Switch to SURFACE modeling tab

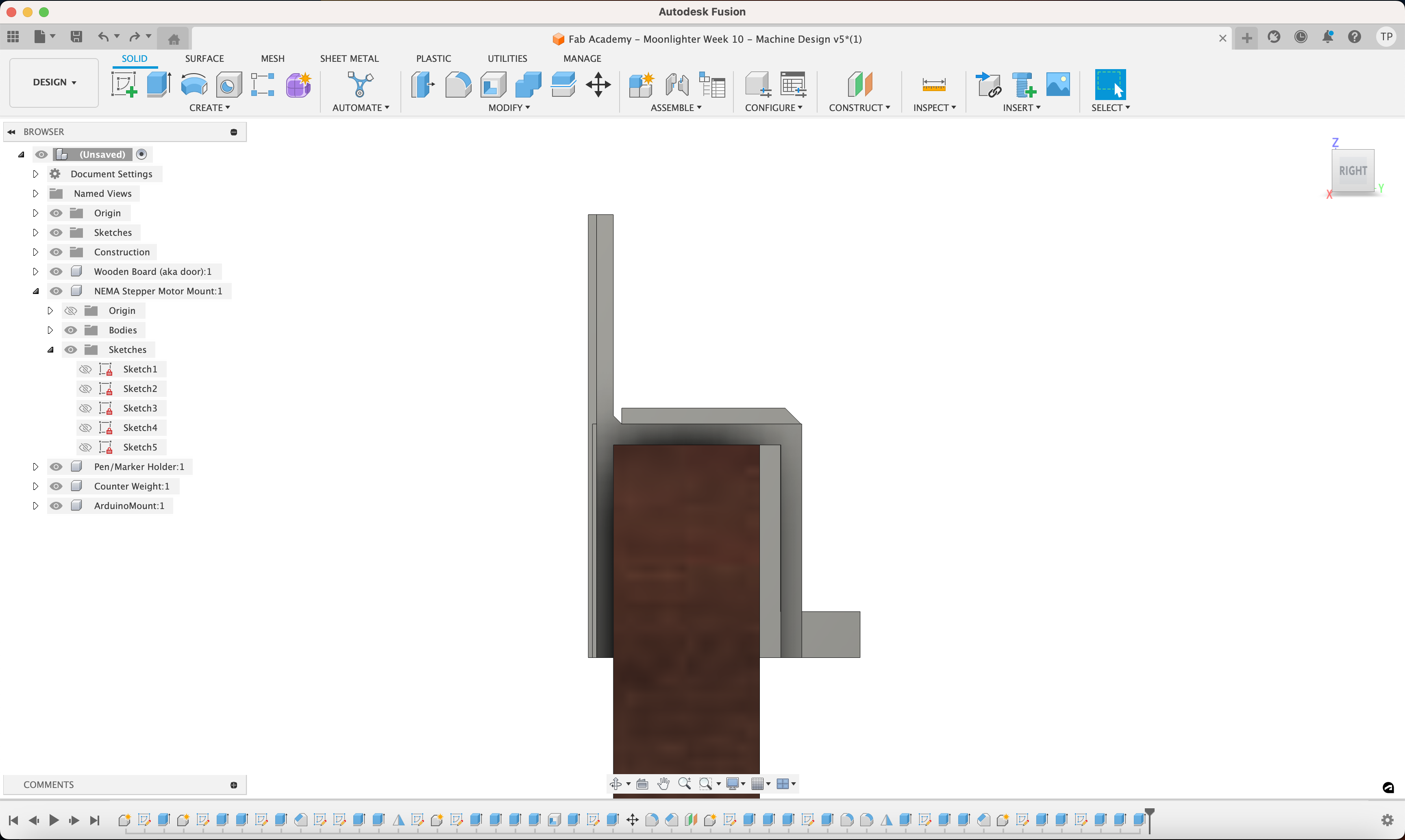[204, 58]
